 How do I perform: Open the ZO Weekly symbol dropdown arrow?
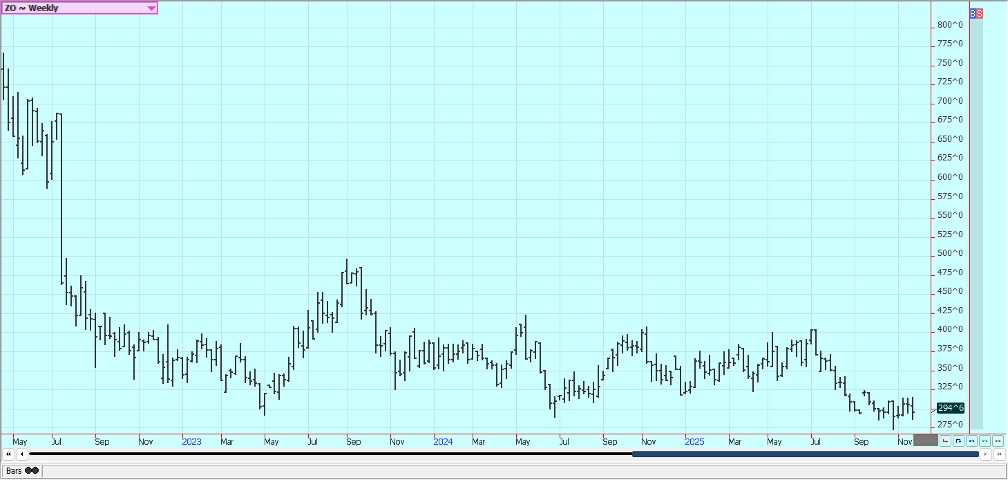151,8
